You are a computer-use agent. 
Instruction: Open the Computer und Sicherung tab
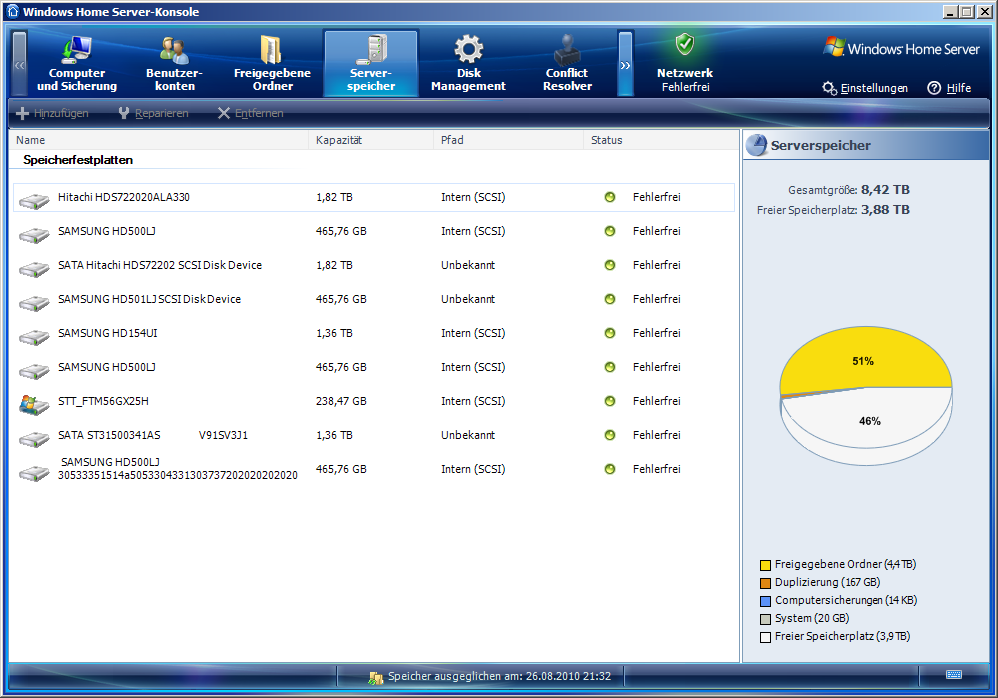(x=76, y=64)
